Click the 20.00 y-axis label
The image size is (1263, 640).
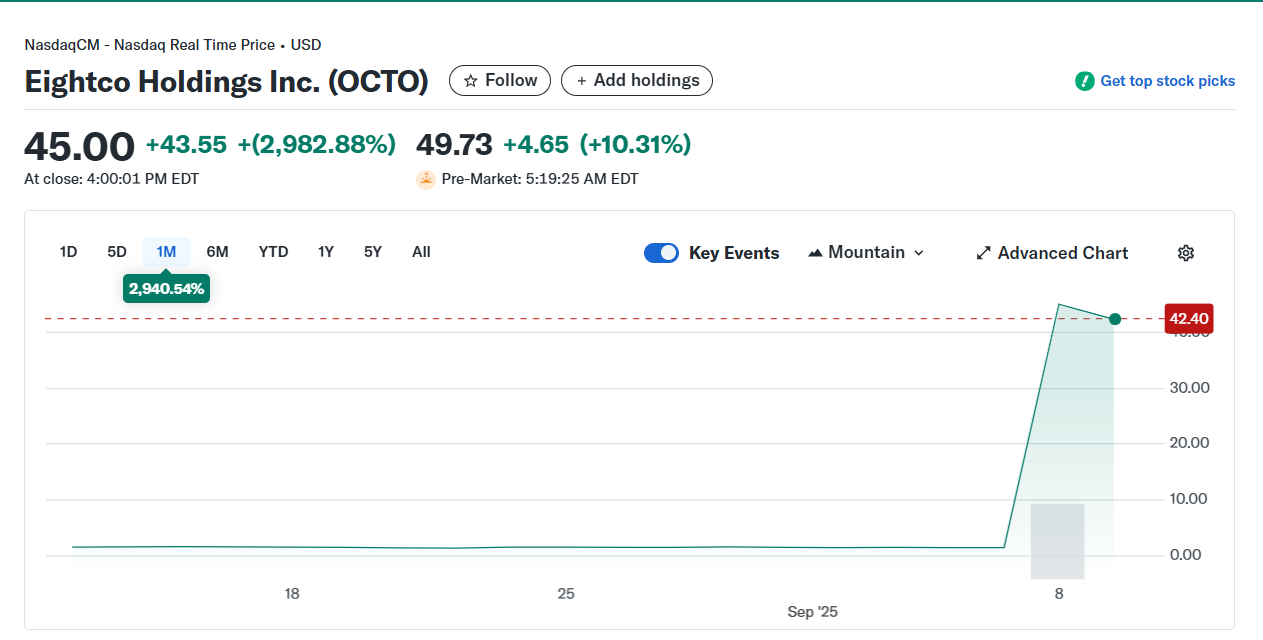point(1190,443)
